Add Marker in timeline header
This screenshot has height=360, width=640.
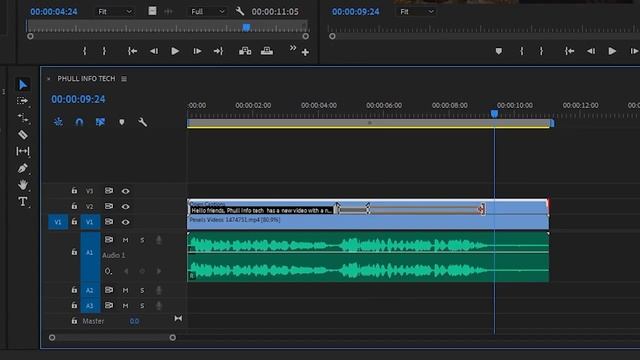point(122,122)
